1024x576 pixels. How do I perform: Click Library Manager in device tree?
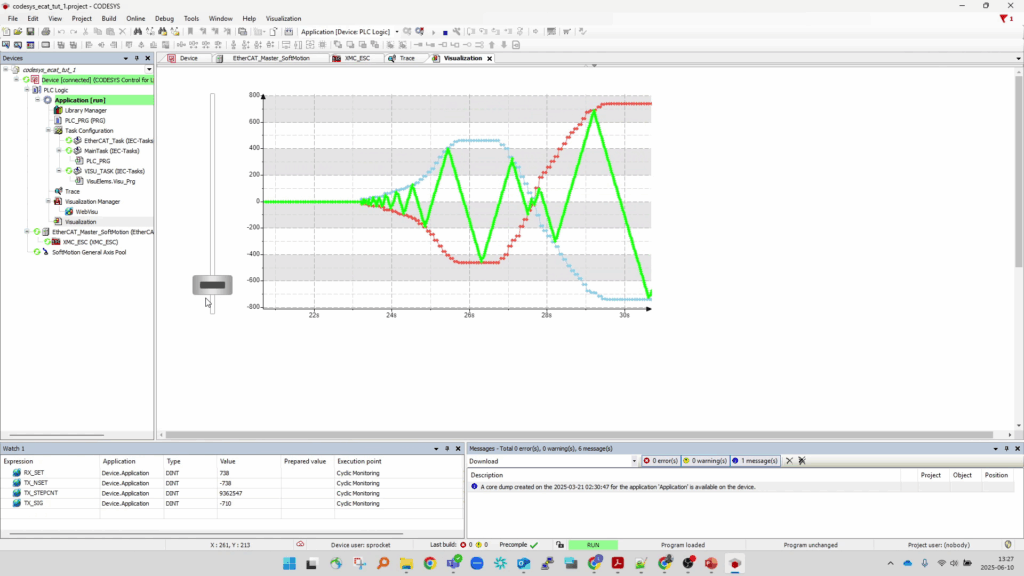tap(85, 110)
